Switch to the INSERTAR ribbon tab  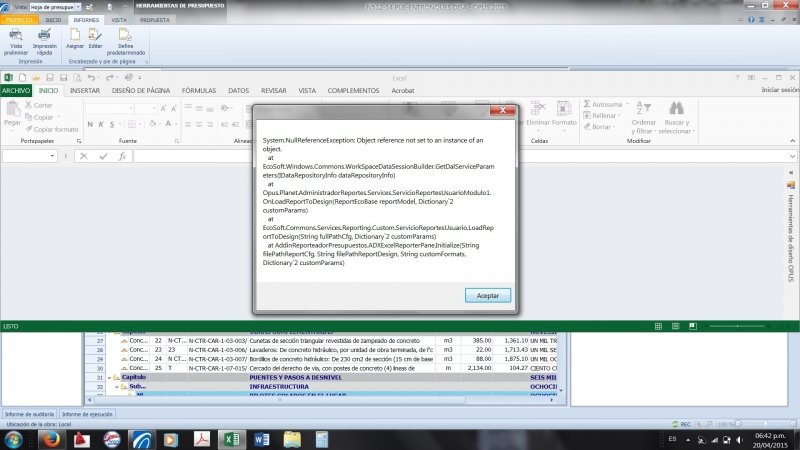point(85,90)
